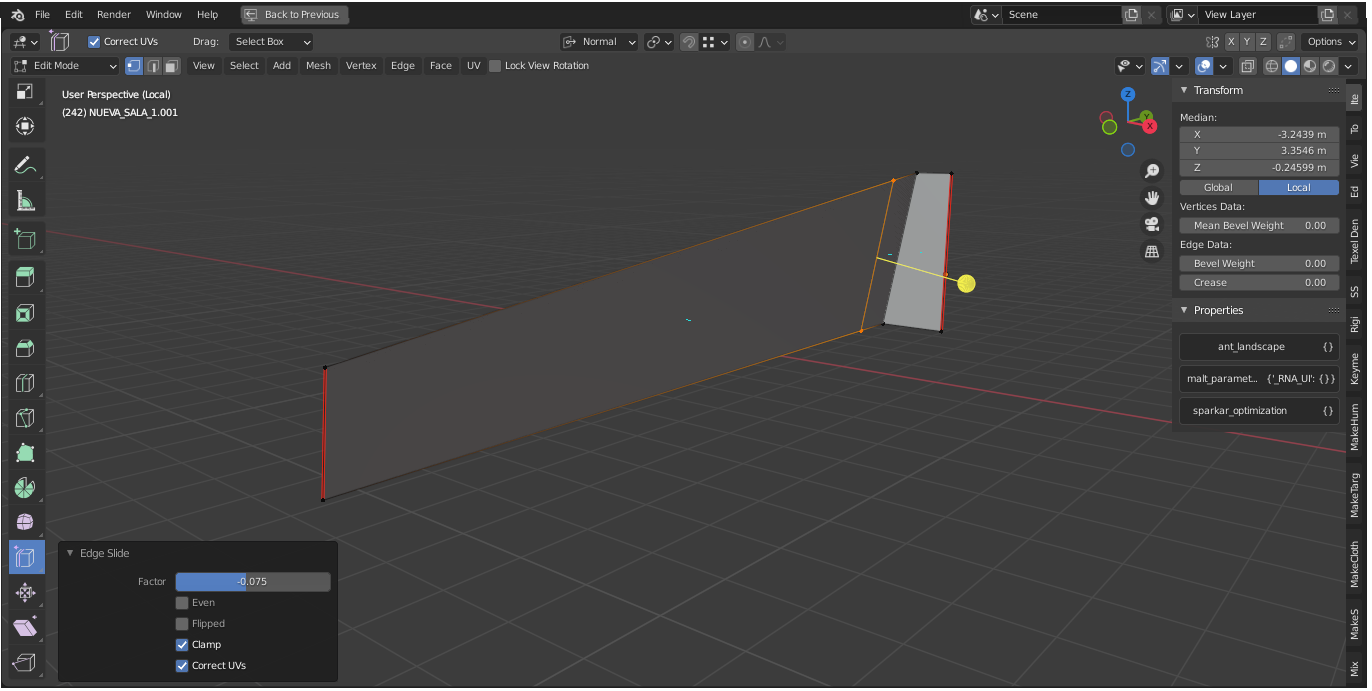This screenshot has width=1372, height=691.
Task: Adjust the Edge Slide Factor slider
Action: (253, 582)
